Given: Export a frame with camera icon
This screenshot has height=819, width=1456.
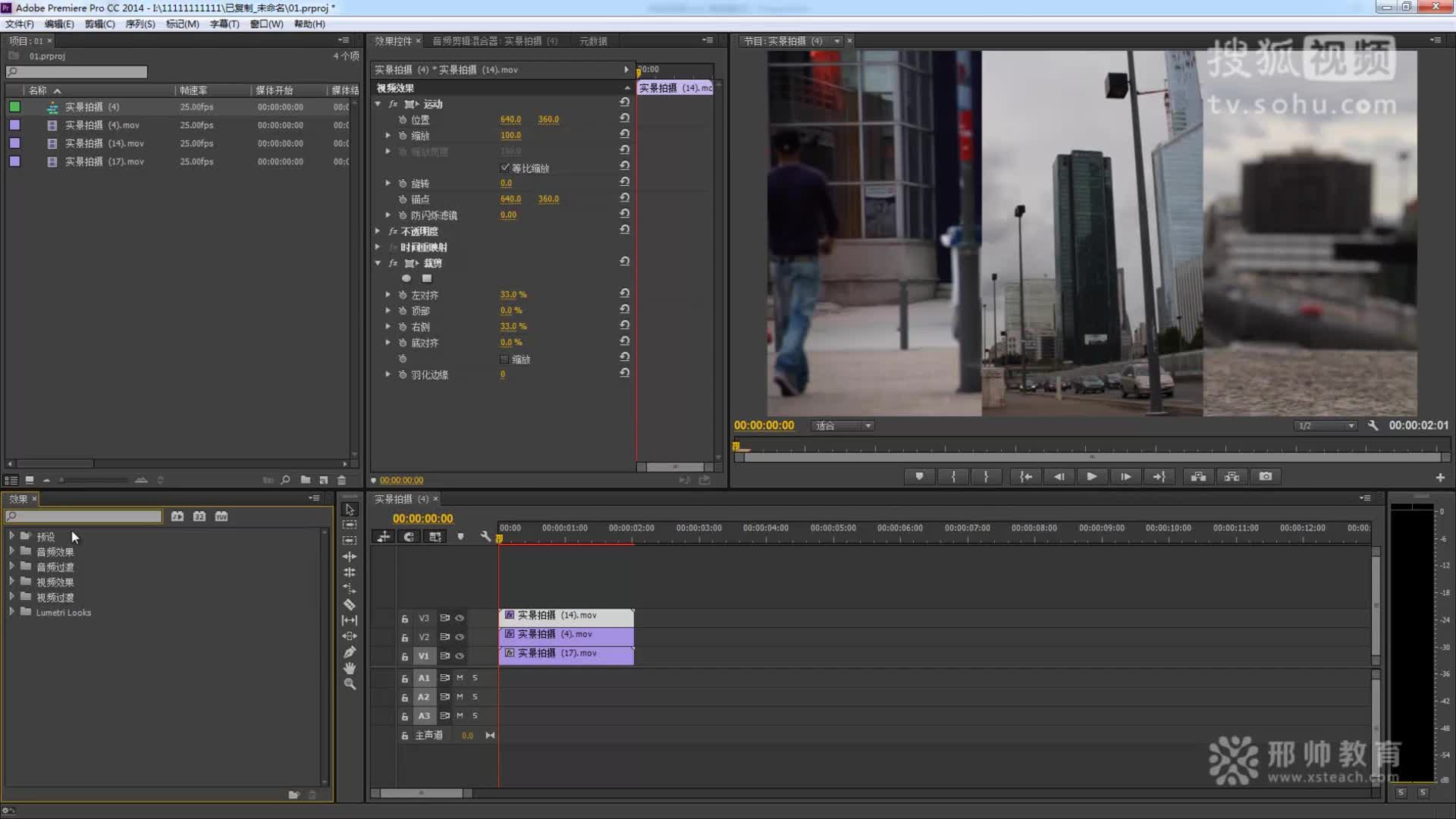Looking at the screenshot, I should [1266, 477].
